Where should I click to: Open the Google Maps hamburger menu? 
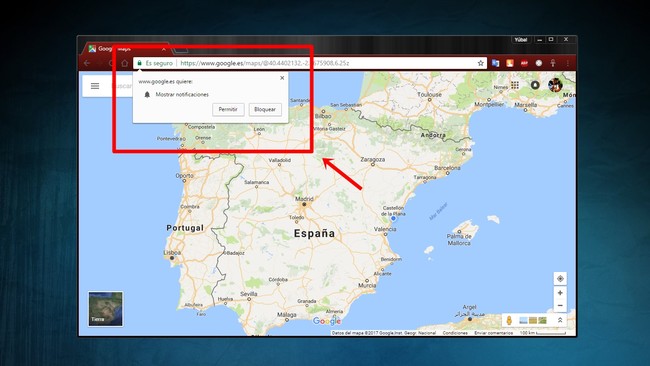pyautogui.click(x=95, y=86)
